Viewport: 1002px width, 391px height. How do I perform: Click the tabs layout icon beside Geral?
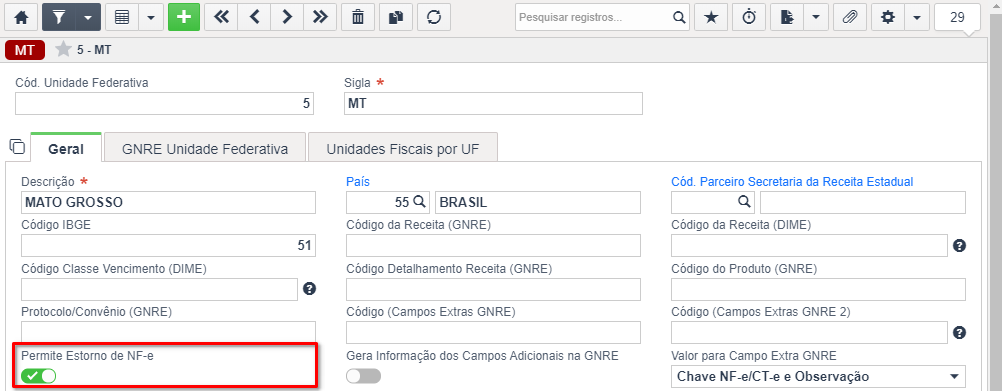(17, 146)
